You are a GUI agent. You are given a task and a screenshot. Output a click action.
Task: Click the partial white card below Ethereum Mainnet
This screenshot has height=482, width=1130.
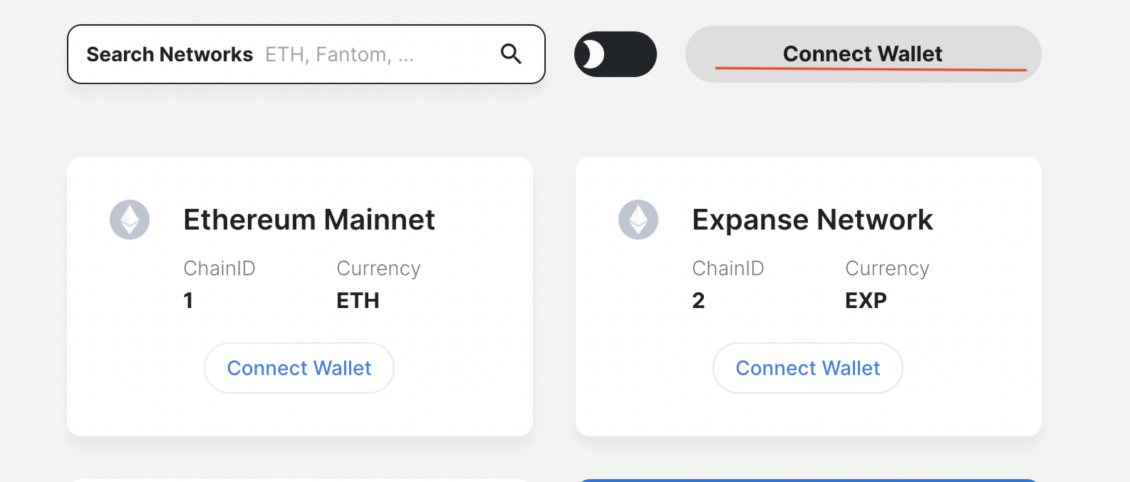[x=299, y=479]
